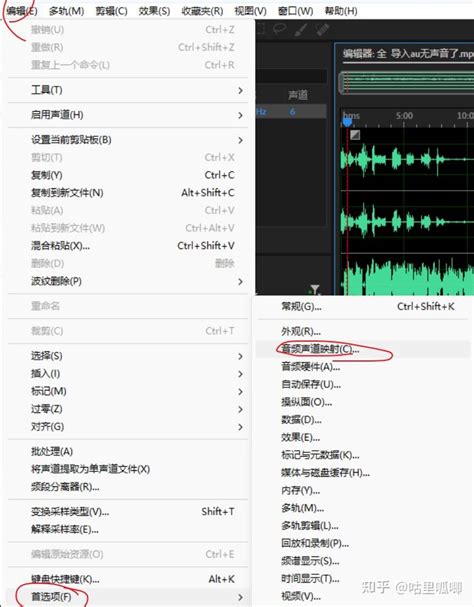Open 多轨剪辑(L)... preferences

pos(362,526)
